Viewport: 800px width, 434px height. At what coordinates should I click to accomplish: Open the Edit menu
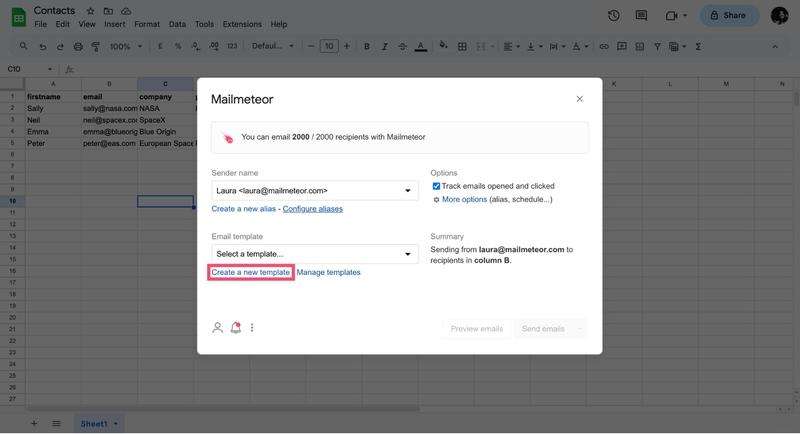coord(62,24)
